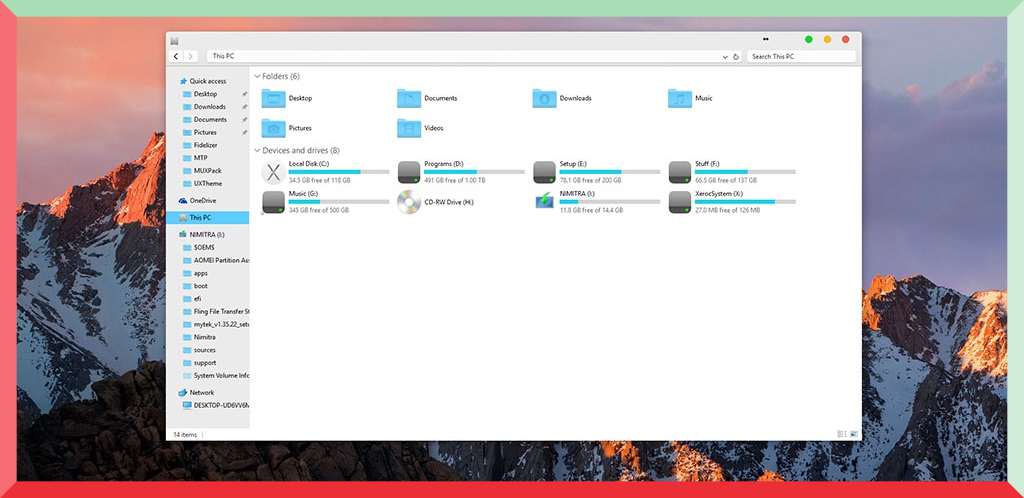Click "345 GB free of 500 GB" text

pos(319,210)
